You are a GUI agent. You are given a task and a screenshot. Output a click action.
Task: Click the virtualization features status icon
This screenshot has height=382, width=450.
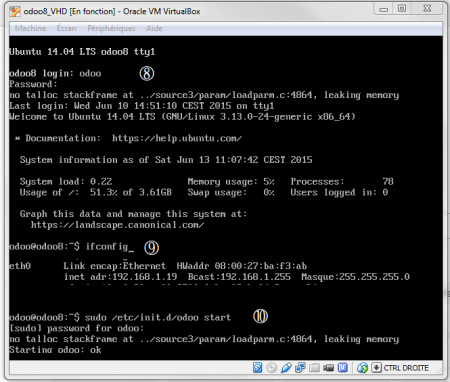[x=343, y=367]
